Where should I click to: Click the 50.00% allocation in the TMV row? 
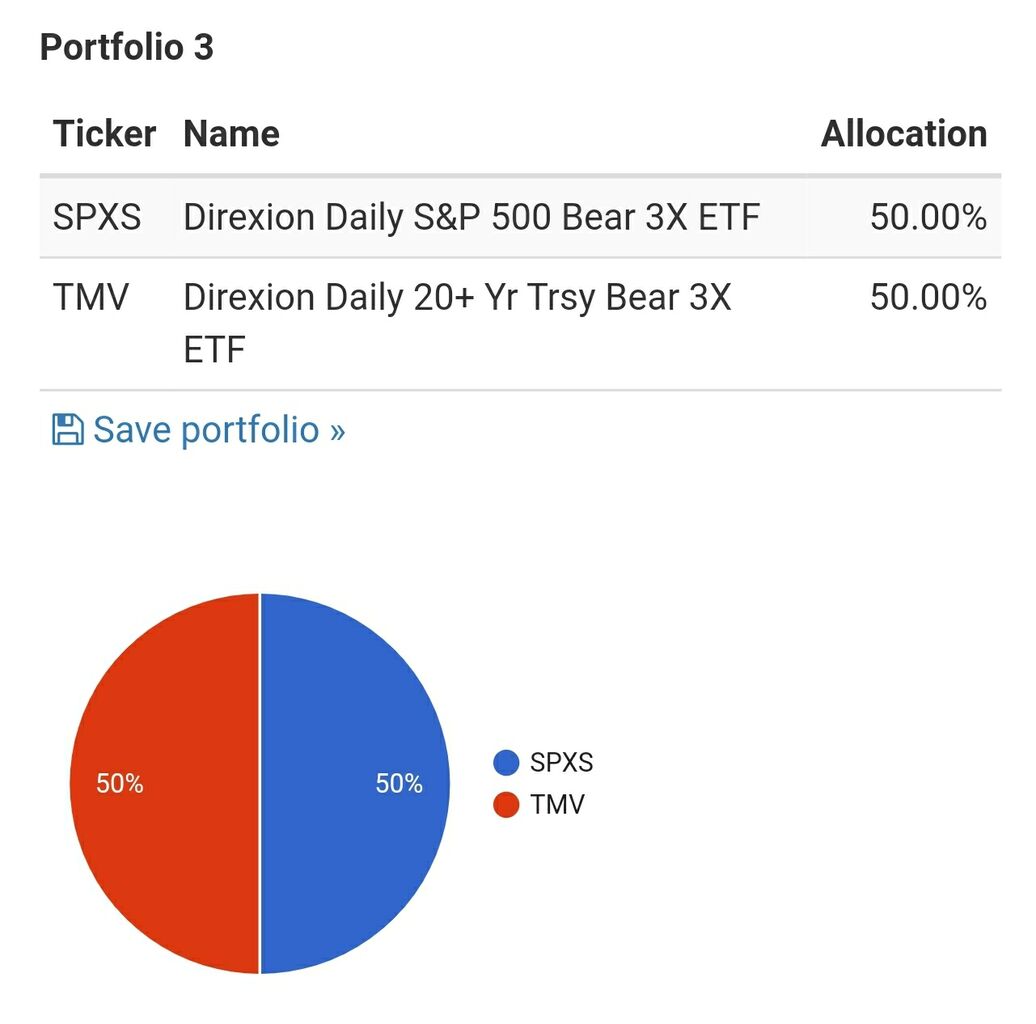tap(928, 297)
